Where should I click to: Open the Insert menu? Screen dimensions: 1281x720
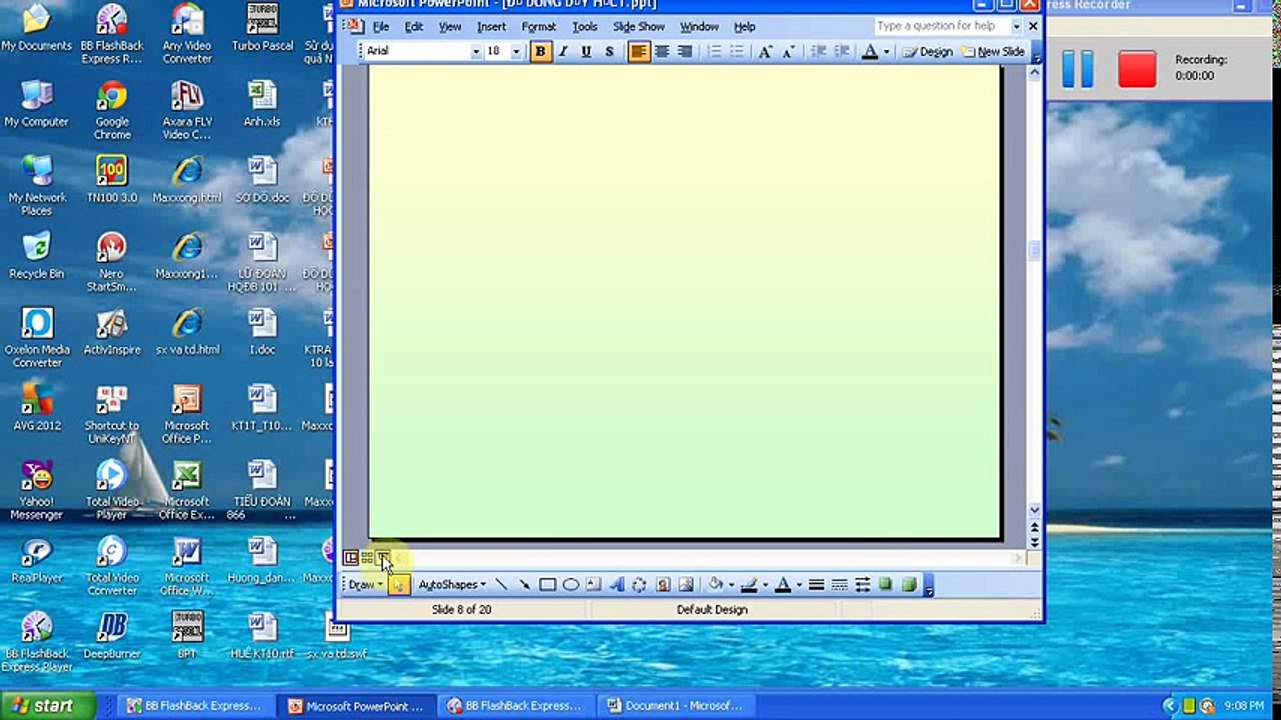click(x=491, y=27)
